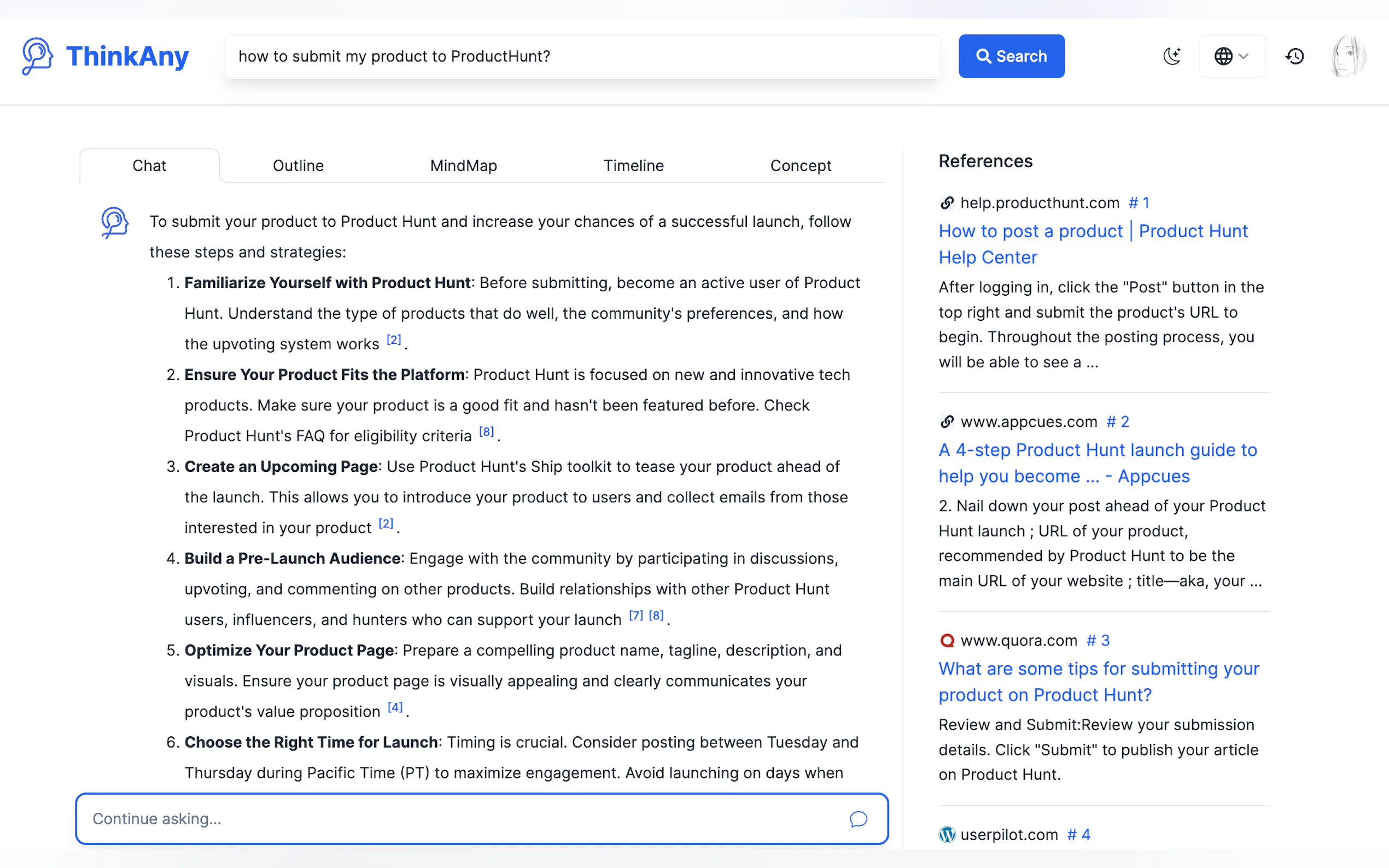Screen dimensions: 1389x868
Task: Click the link icon beside help.producthunt.com
Action: (947, 203)
